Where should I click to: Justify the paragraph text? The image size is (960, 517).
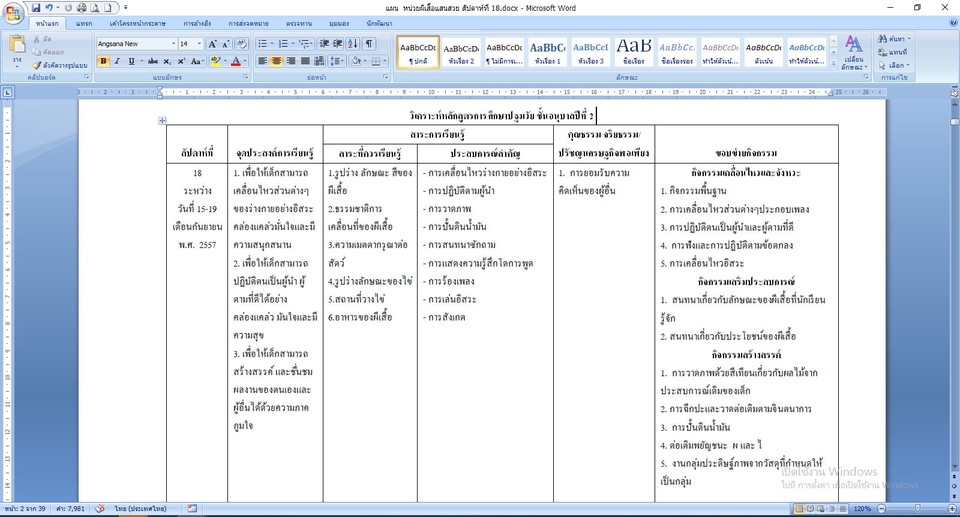click(x=305, y=61)
